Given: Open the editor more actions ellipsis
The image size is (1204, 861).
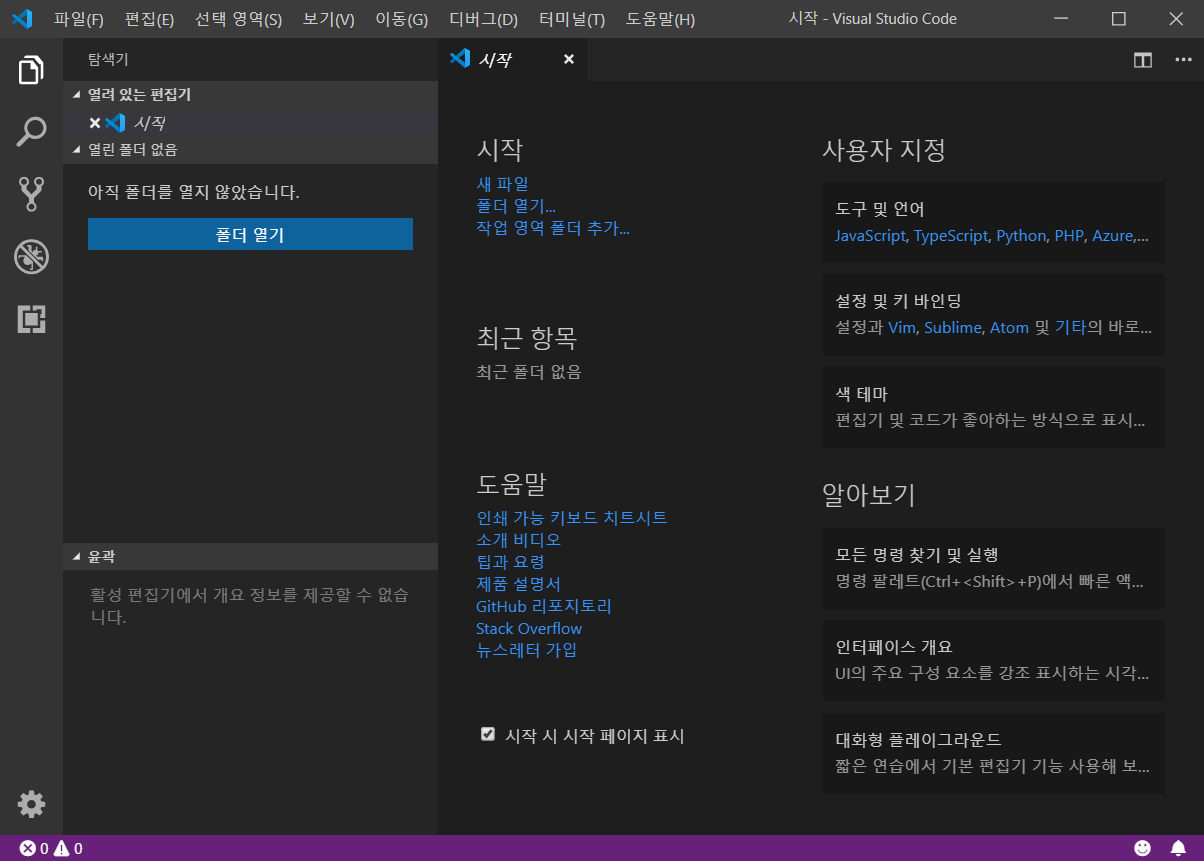Looking at the screenshot, I should coord(1183,60).
